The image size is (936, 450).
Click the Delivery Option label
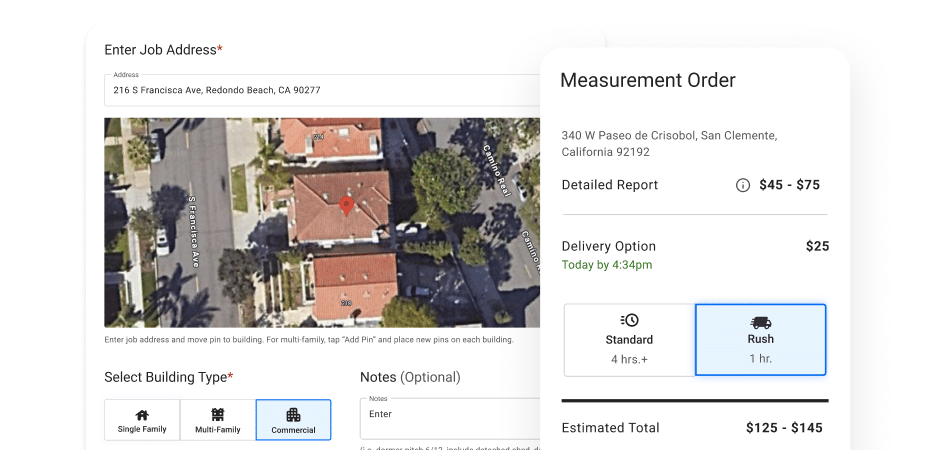tap(608, 246)
